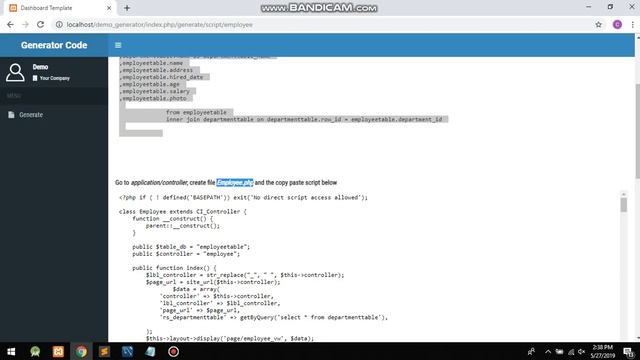The image size is (640, 360).
Task: Click the Generator Code logo title
Action: pyautogui.click(x=54, y=45)
